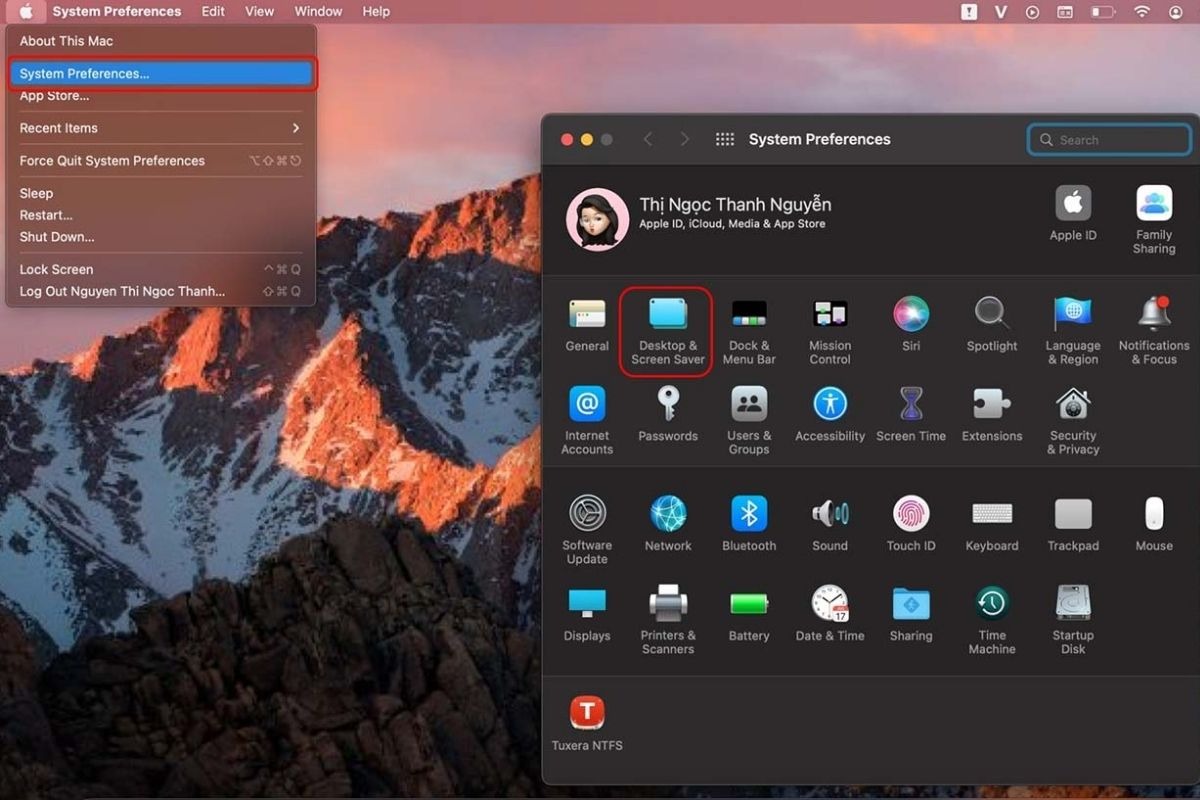
Task: Open the View menu
Action: click(260, 12)
